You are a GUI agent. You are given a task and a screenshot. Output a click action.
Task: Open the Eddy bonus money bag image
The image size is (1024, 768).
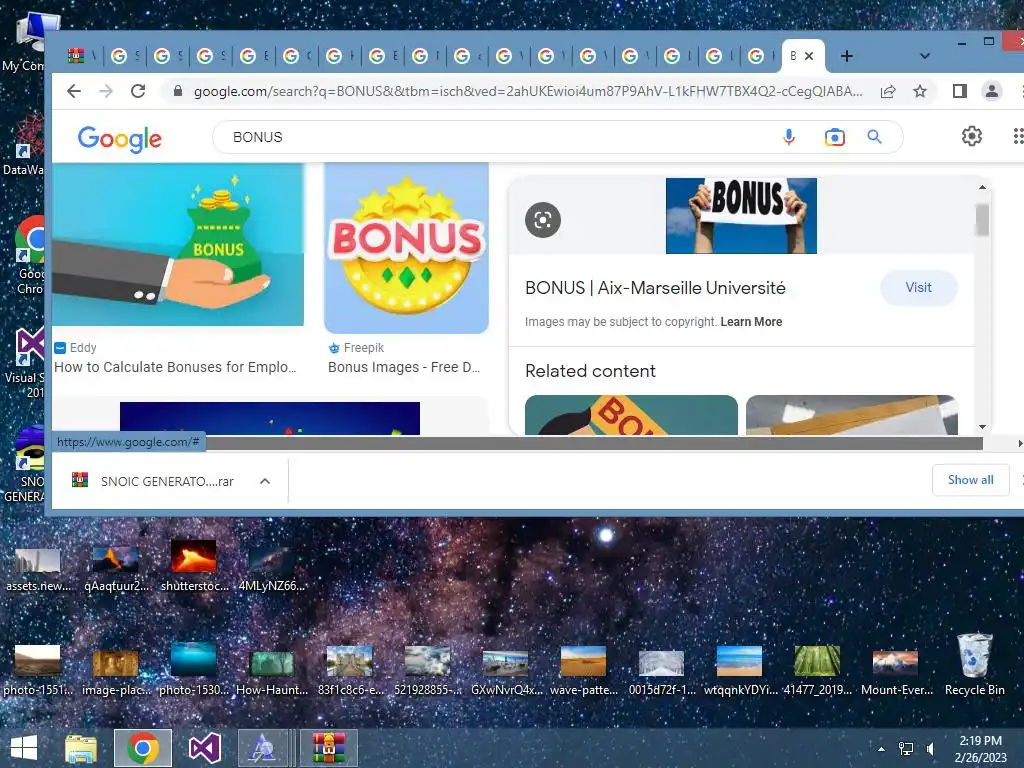178,244
